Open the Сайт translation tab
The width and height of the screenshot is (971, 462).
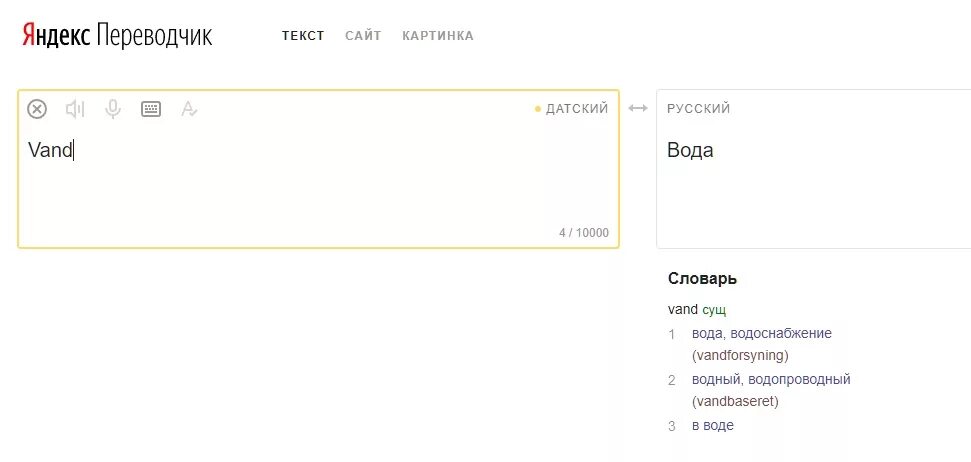(363, 36)
